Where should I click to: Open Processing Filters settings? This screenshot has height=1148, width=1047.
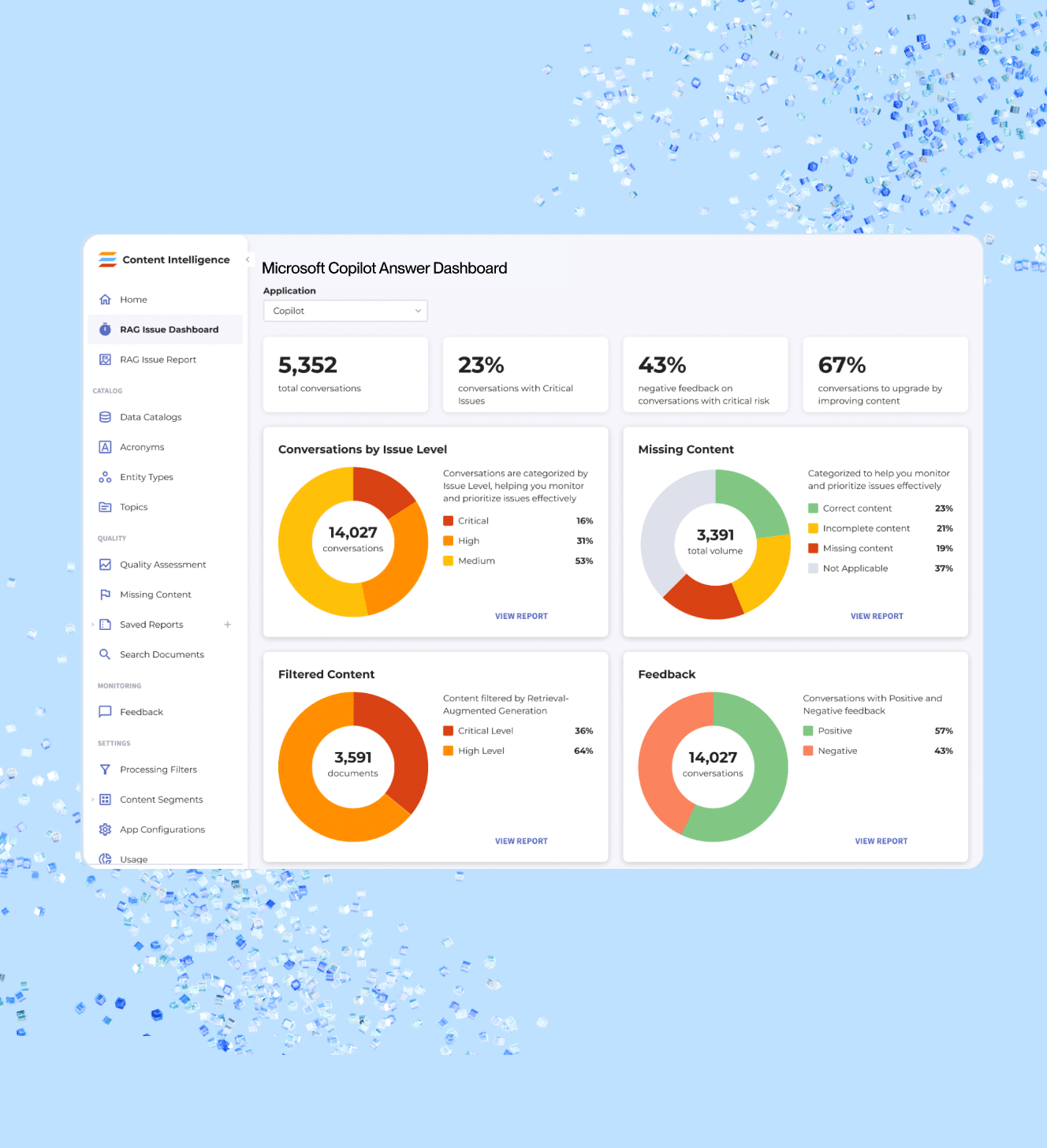pyautogui.click(x=165, y=770)
